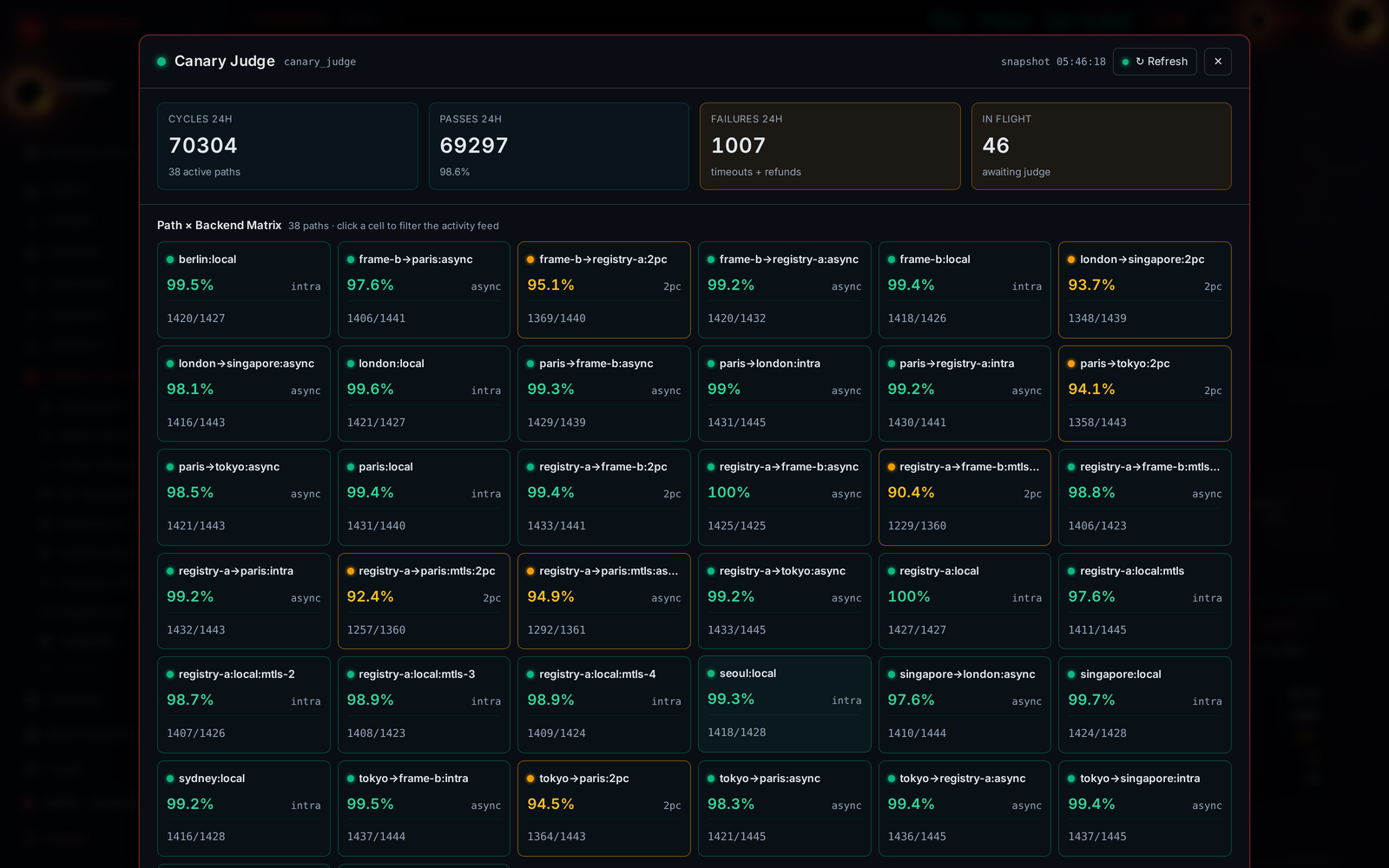Select the registry-a:local:mtls-2 cell
The height and width of the screenshot is (868, 1389).
pos(244,705)
